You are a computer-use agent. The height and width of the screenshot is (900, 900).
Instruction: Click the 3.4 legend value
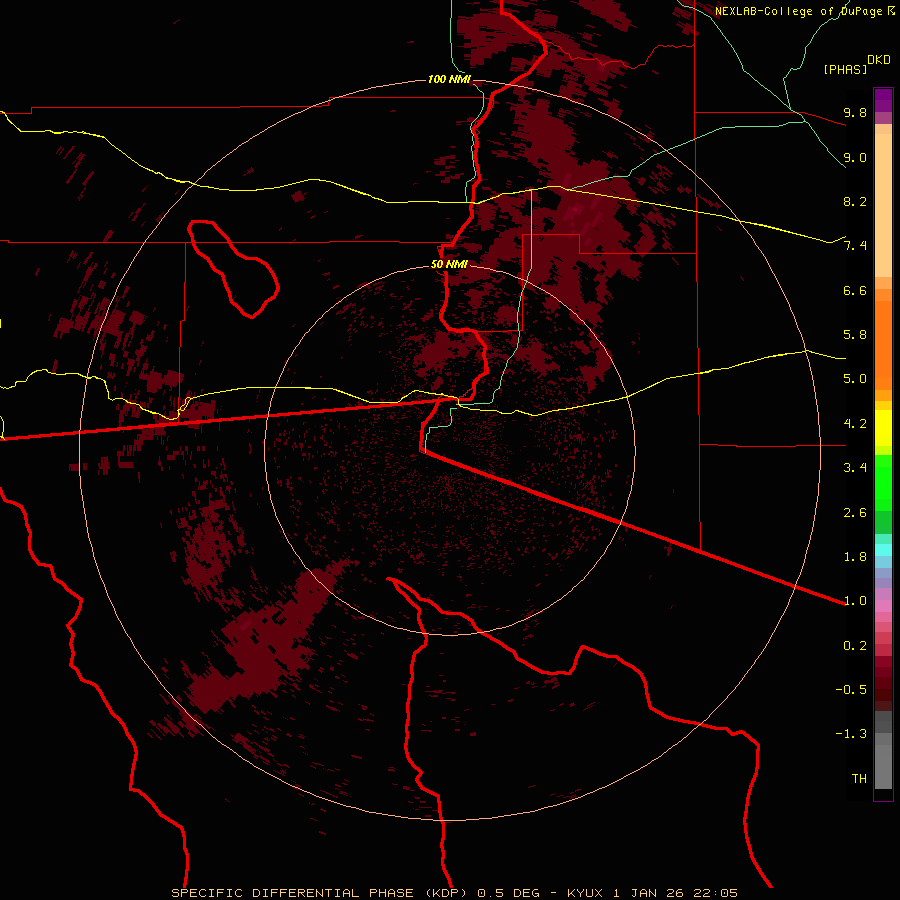(x=855, y=468)
